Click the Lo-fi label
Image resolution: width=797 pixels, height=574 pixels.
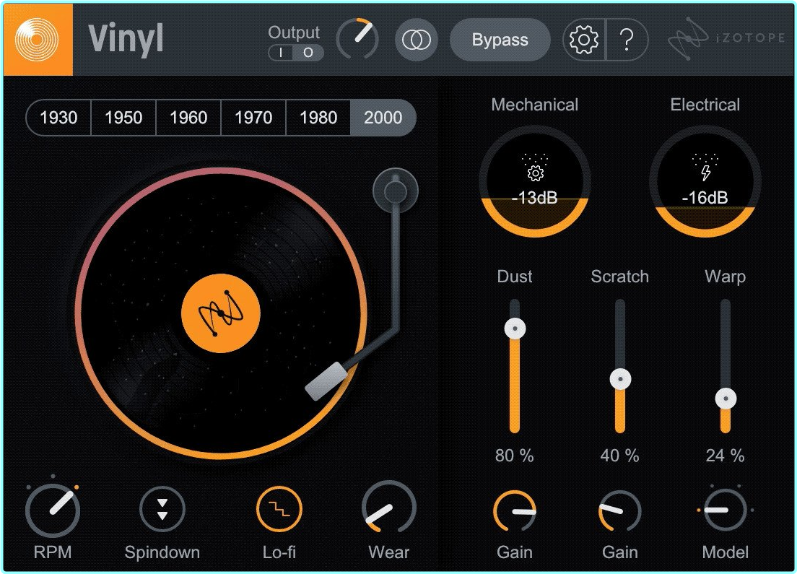[x=279, y=552]
